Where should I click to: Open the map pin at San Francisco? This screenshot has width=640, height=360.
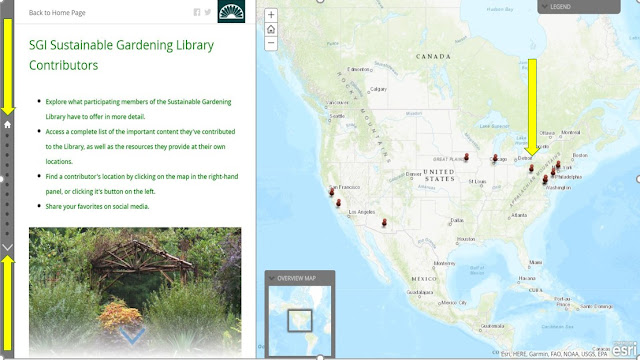coord(332,191)
